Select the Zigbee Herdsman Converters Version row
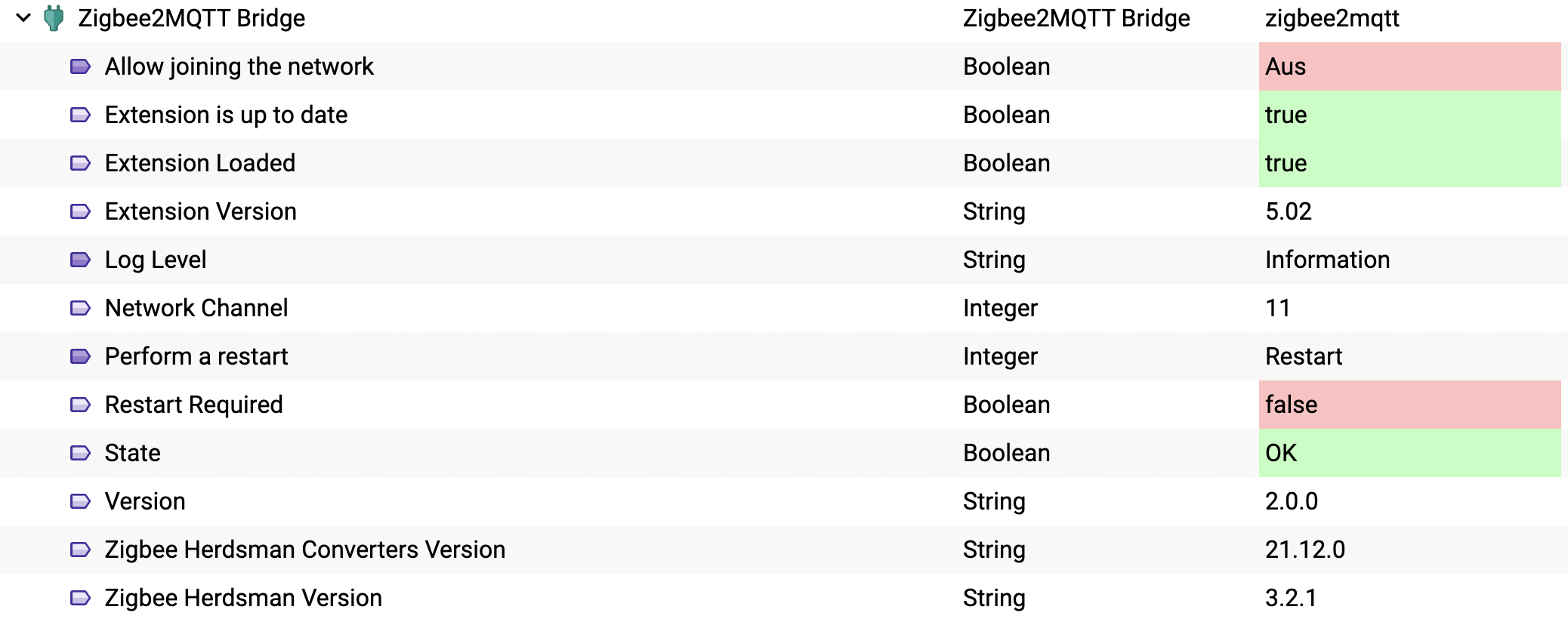This screenshot has height=622, width=1568. (x=784, y=550)
